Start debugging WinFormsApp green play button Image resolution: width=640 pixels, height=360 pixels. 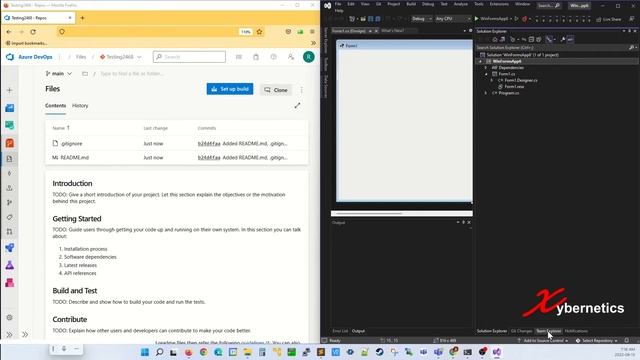pos(476,19)
